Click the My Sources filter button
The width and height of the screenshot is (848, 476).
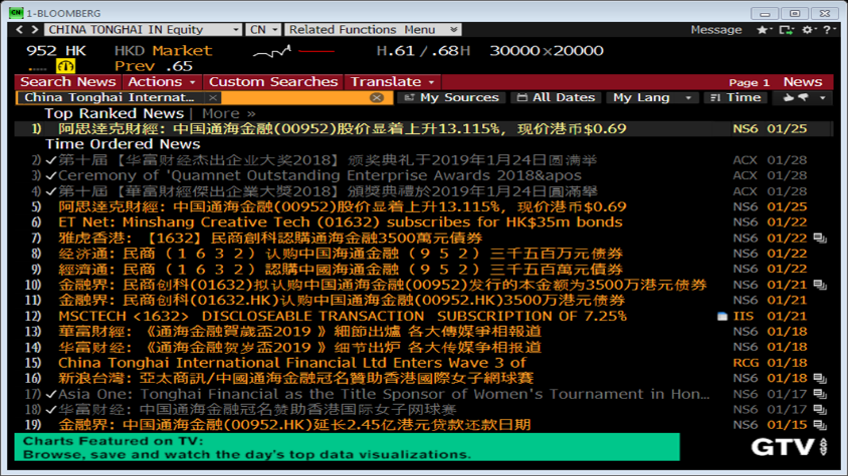(x=450, y=98)
